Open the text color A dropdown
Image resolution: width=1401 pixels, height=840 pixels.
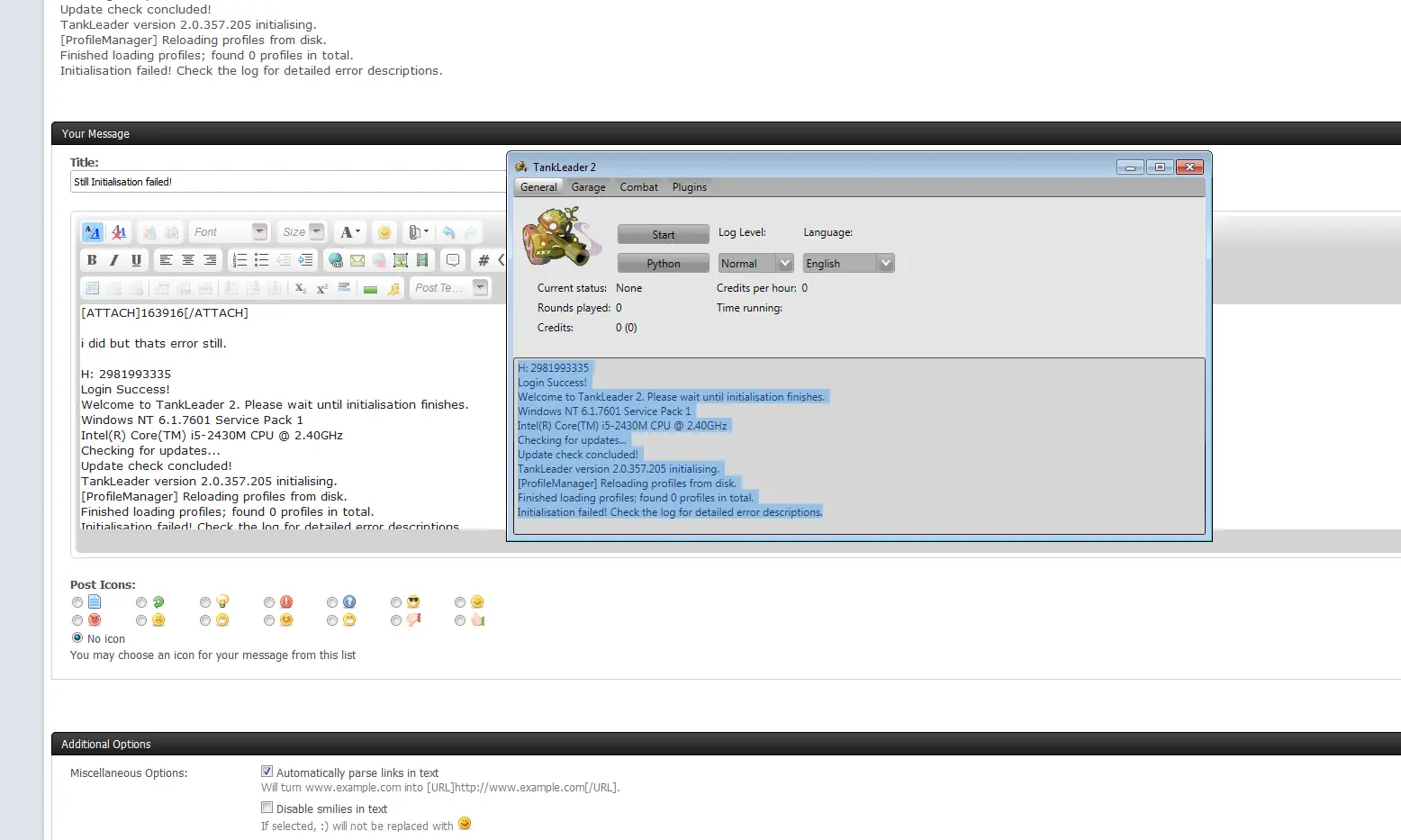[x=349, y=232]
